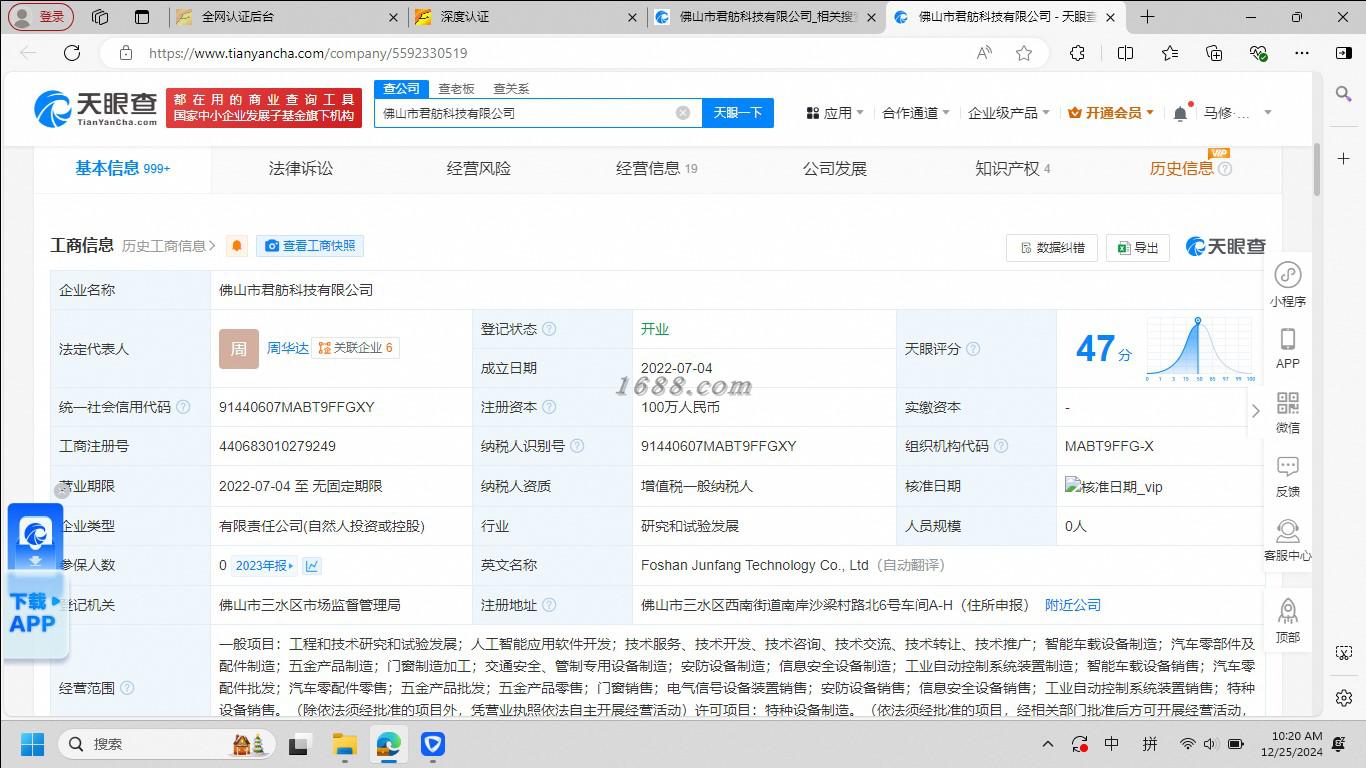Click the 数据纠错 button

point(1052,247)
